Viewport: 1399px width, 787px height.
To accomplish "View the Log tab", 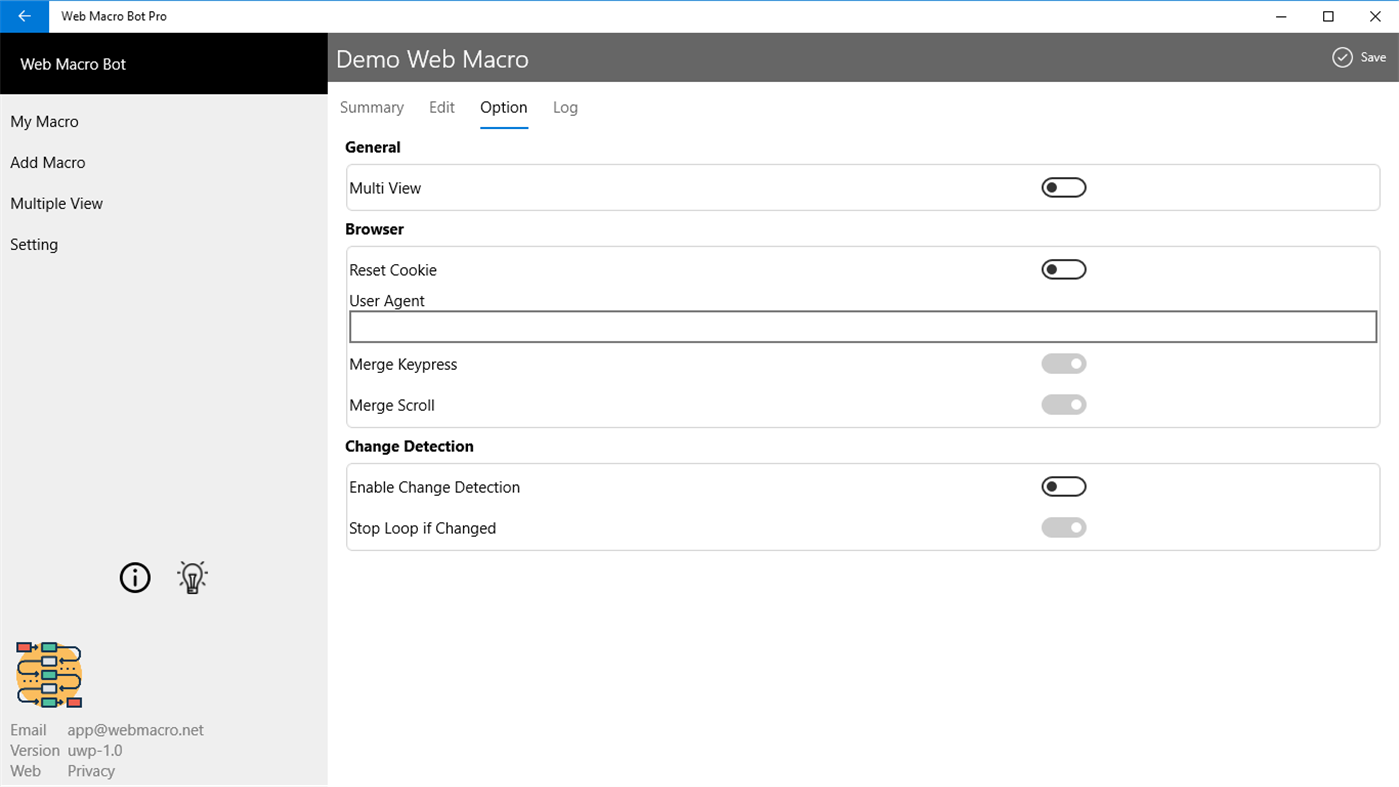I will [565, 107].
